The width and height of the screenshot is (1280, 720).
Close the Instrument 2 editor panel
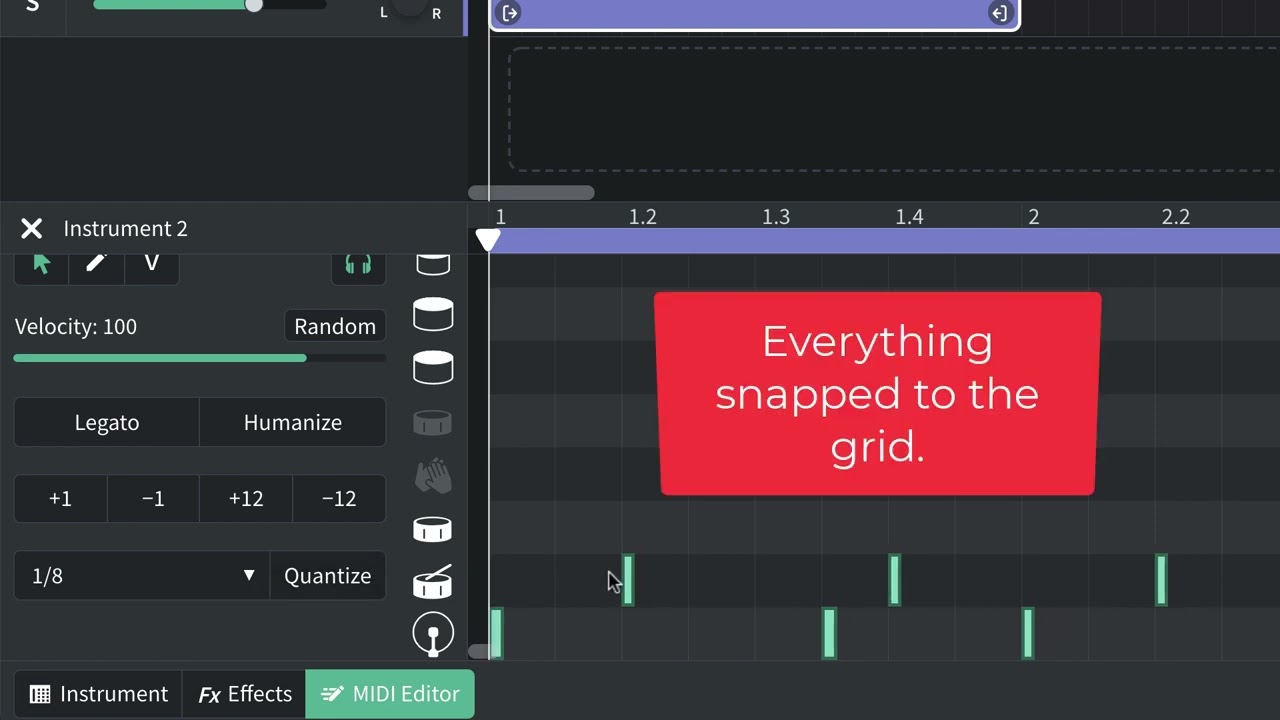(31, 229)
